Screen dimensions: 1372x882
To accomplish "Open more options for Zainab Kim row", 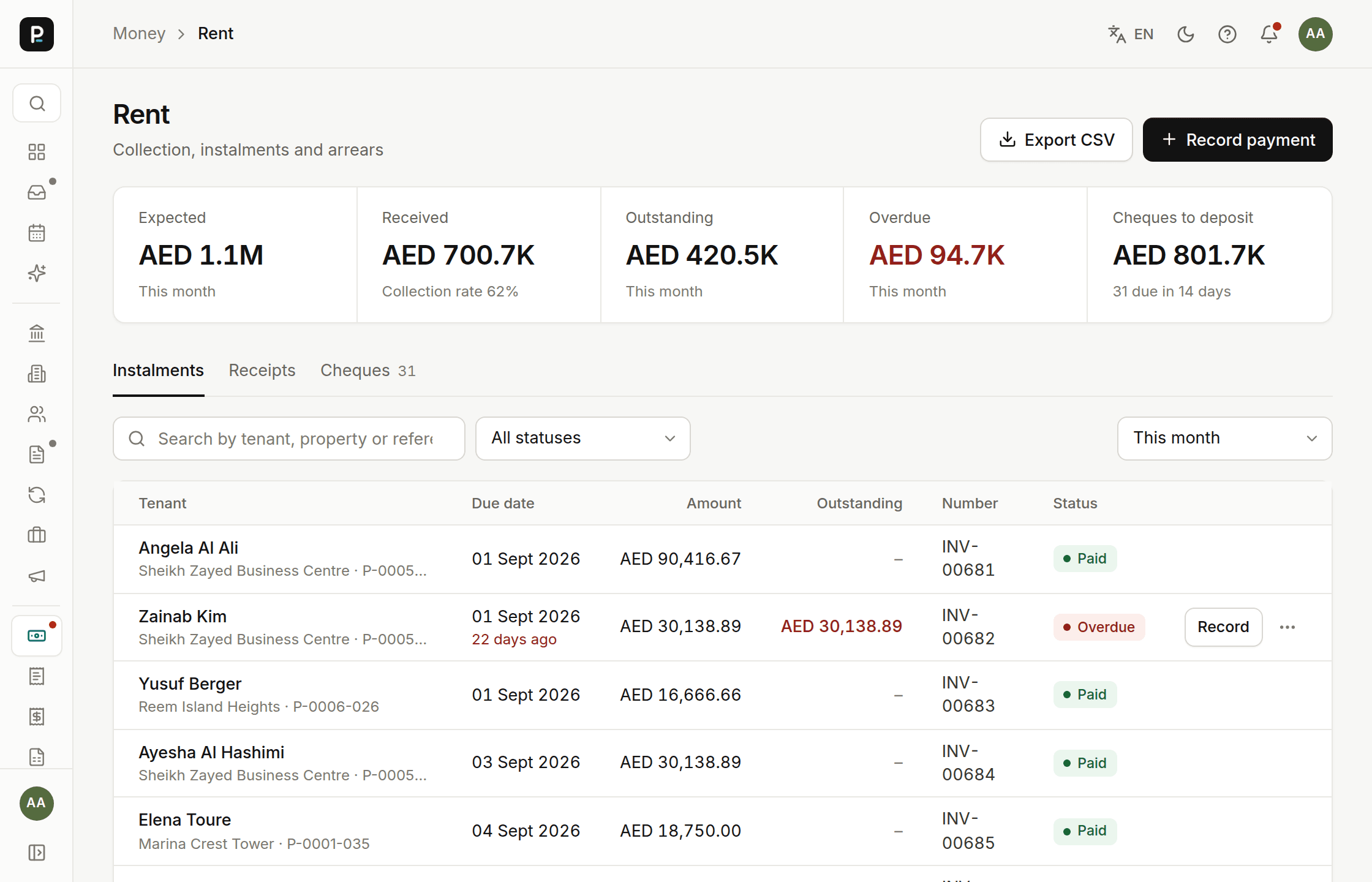I will (1287, 627).
